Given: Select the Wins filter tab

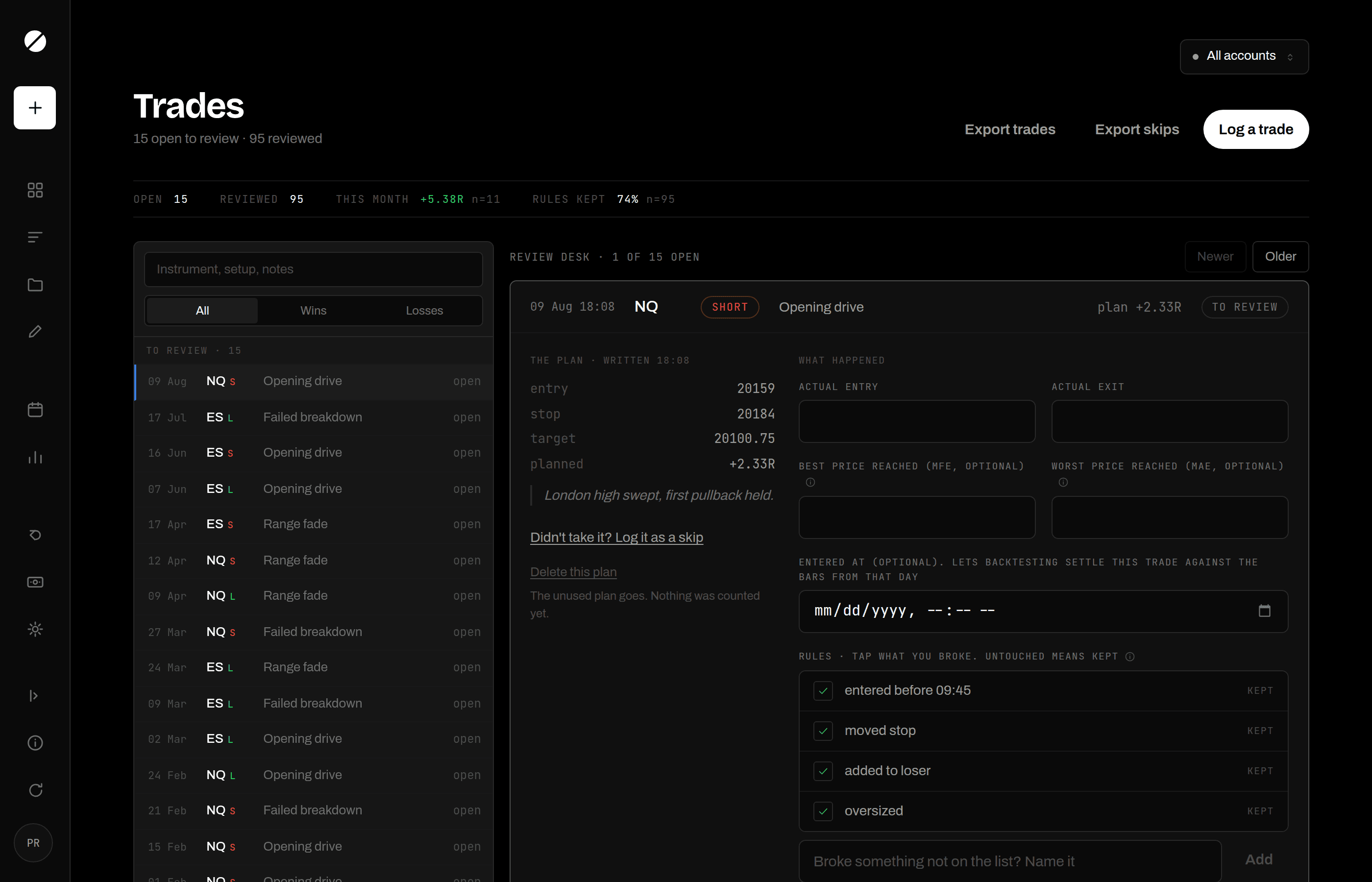Looking at the screenshot, I should [x=313, y=311].
